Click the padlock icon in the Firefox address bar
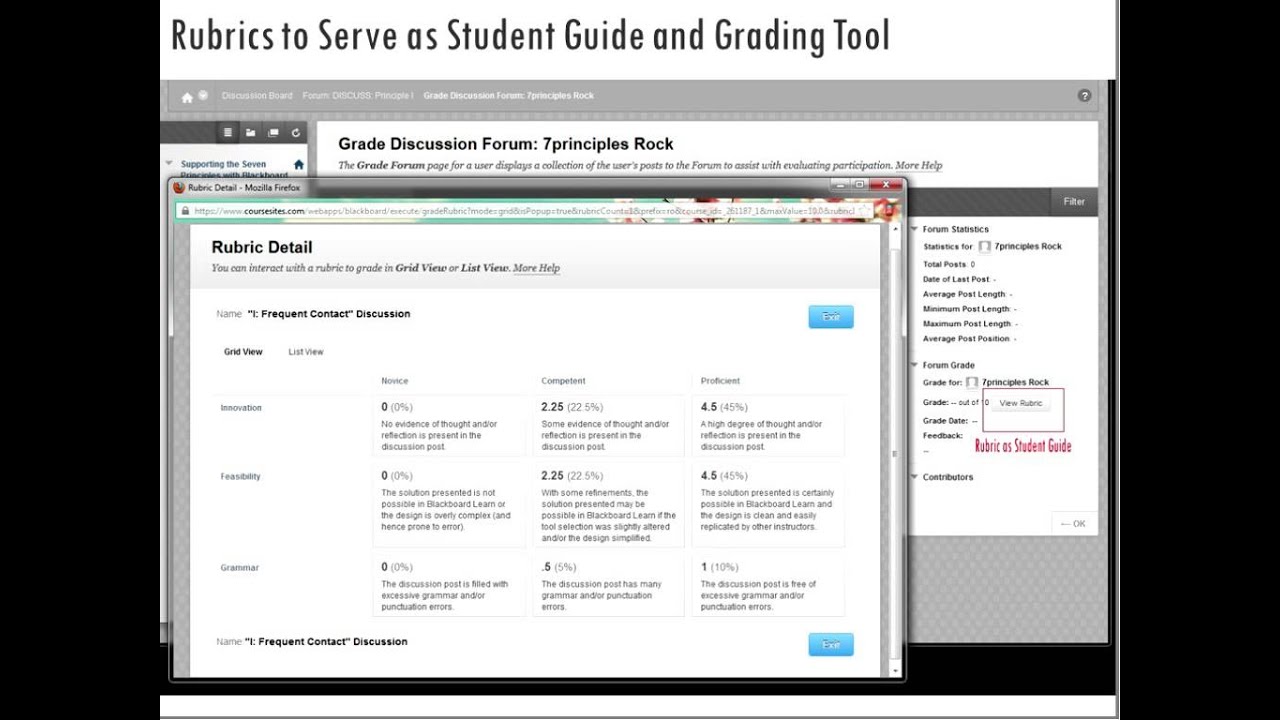Image resolution: width=1280 pixels, height=720 pixels. [186, 210]
